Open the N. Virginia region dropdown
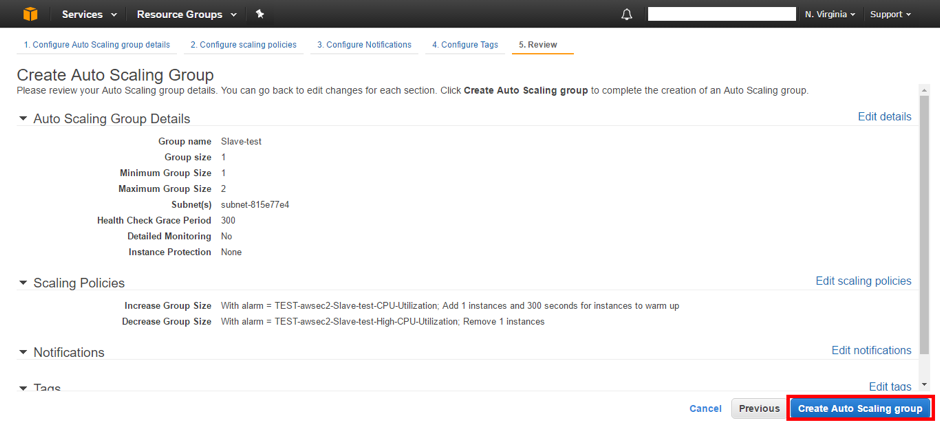Screen dimensions: 940x432 click(x=829, y=15)
